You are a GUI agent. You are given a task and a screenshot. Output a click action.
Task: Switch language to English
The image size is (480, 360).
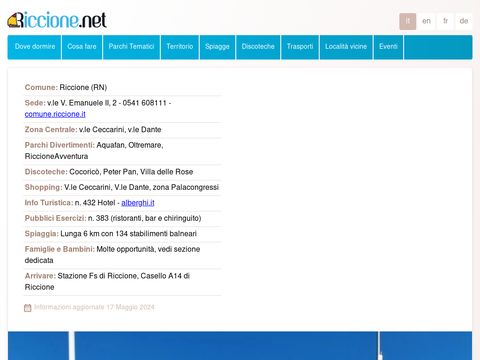point(426,21)
